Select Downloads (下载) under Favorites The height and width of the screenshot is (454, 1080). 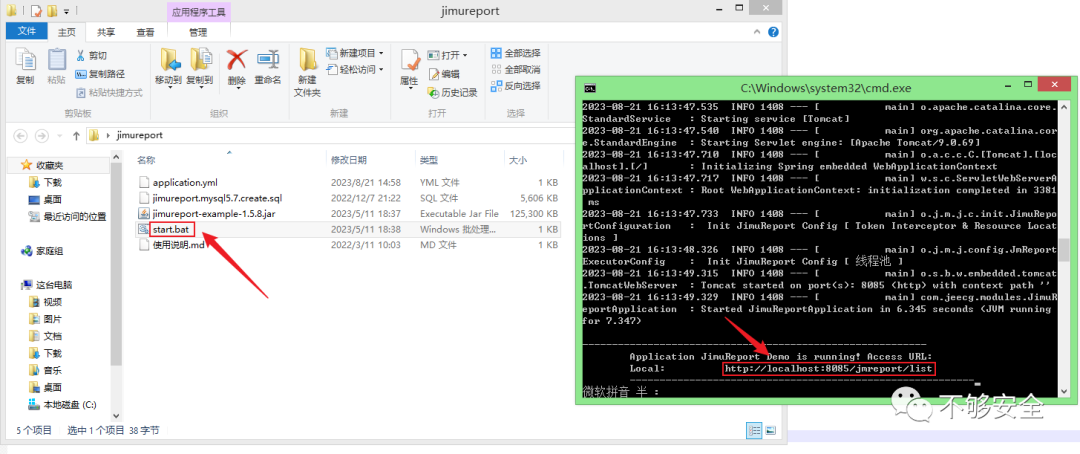point(52,183)
